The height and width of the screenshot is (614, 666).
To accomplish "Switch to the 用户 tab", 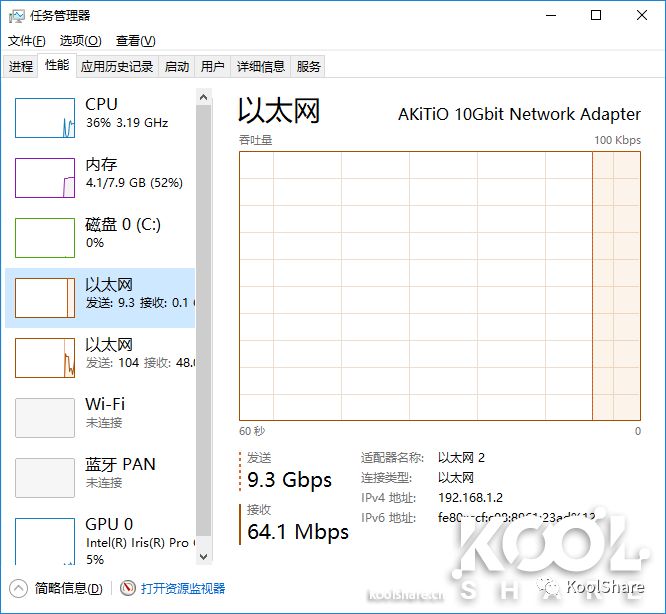I will (x=212, y=66).
